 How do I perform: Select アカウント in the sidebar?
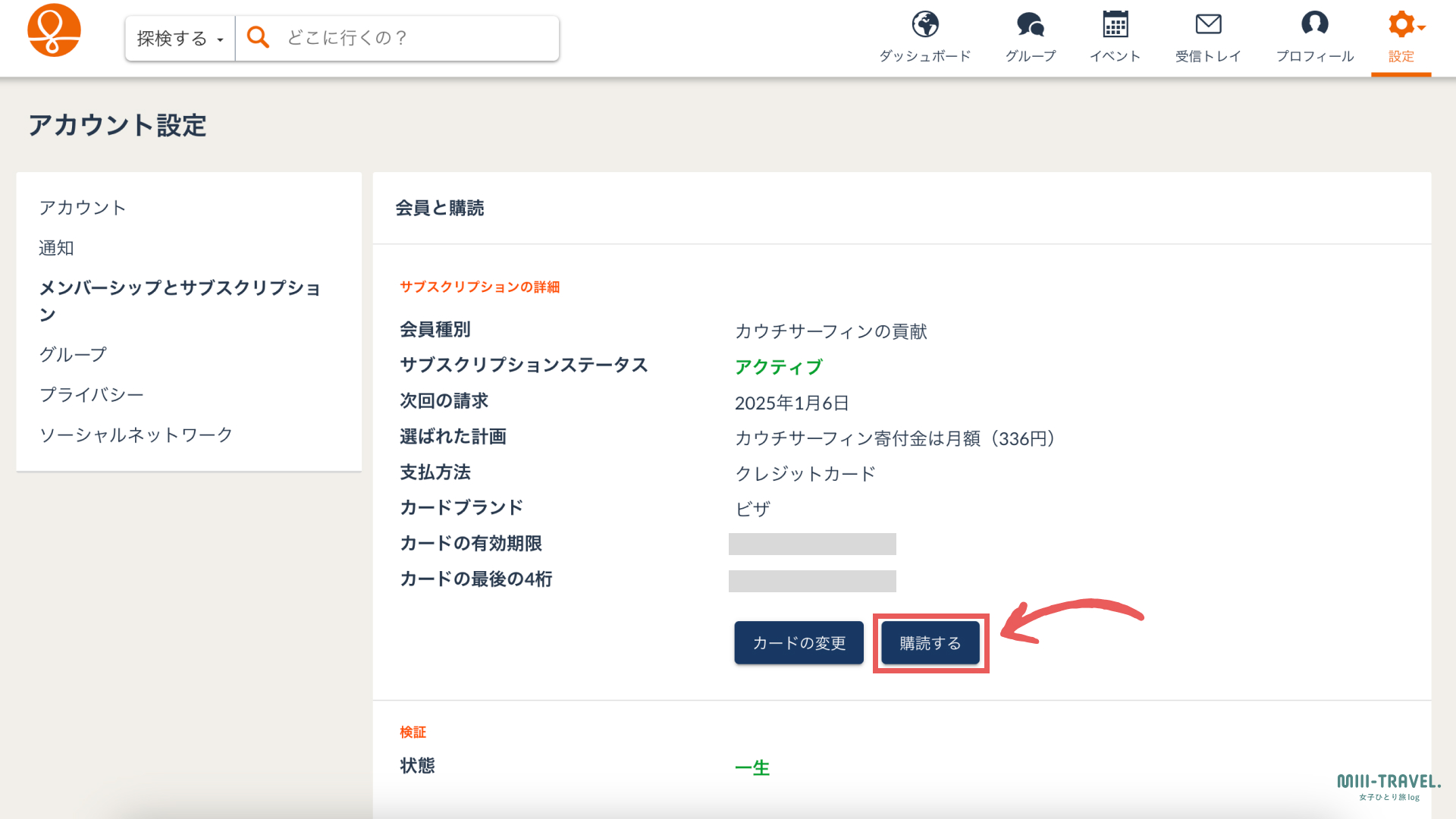83,208
